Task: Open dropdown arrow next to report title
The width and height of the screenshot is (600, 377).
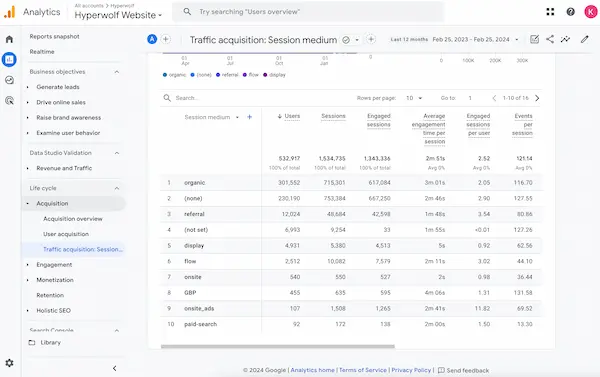Action: point(357,40)
